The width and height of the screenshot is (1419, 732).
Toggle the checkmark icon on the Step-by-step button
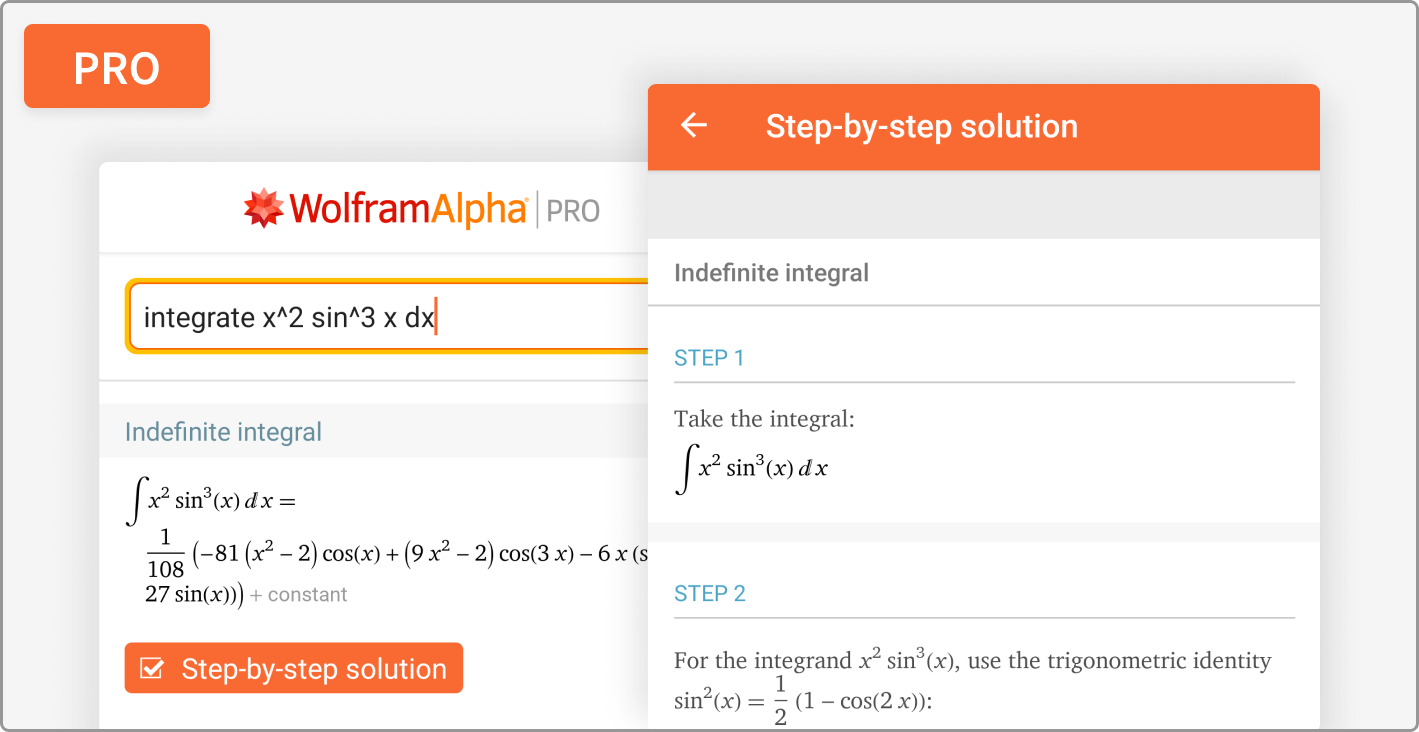point(152,669)
